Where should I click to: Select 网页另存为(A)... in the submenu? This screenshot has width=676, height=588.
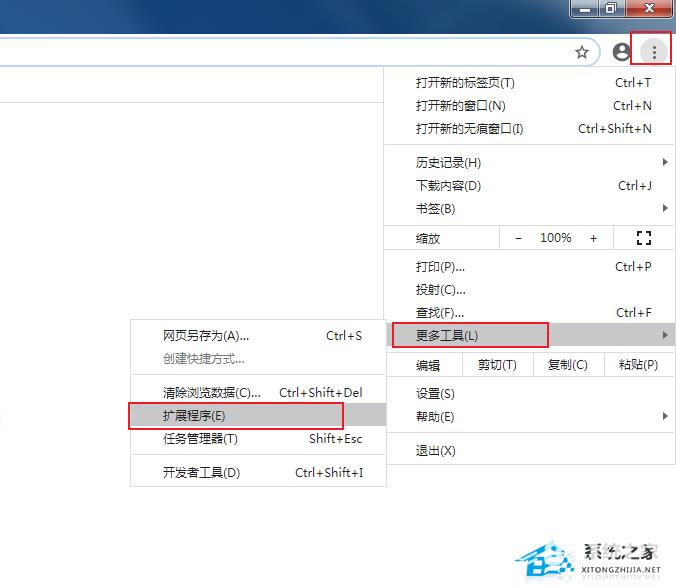pos(258,335)
